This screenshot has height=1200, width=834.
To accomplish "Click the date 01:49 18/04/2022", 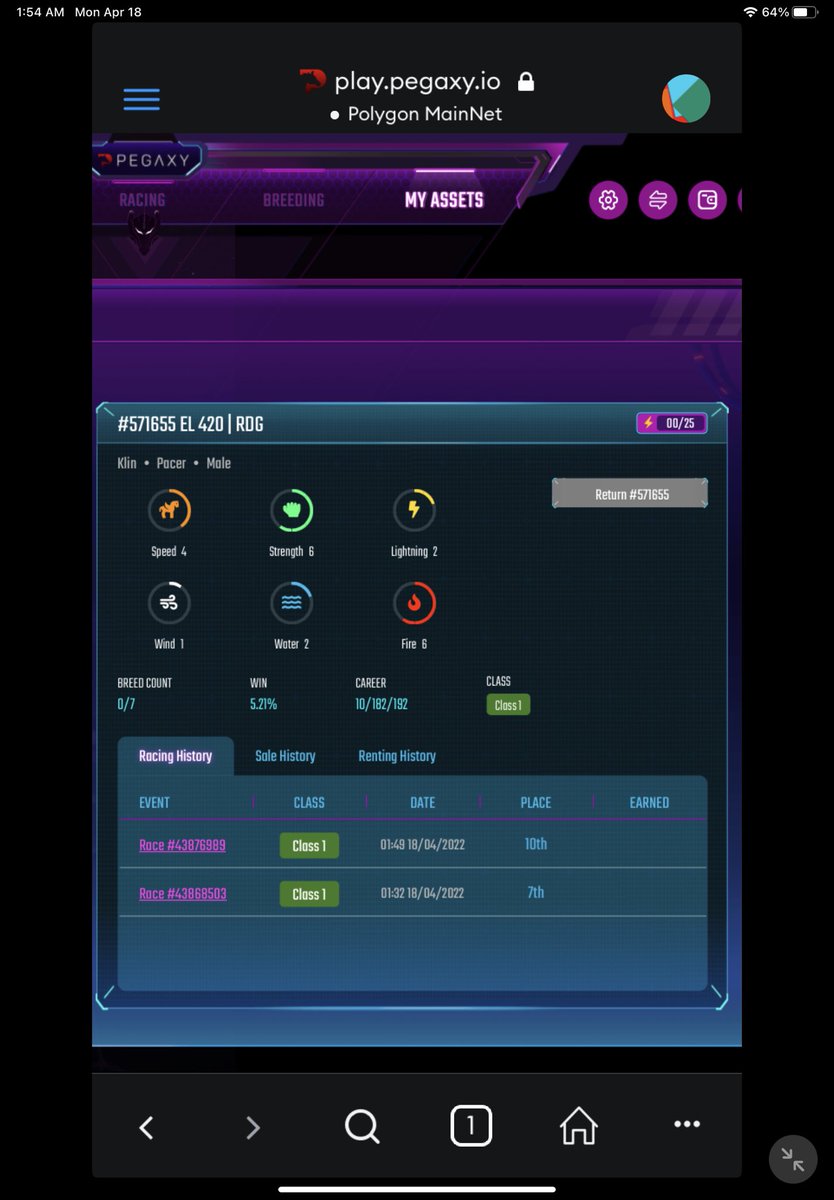I will (422, 845).
